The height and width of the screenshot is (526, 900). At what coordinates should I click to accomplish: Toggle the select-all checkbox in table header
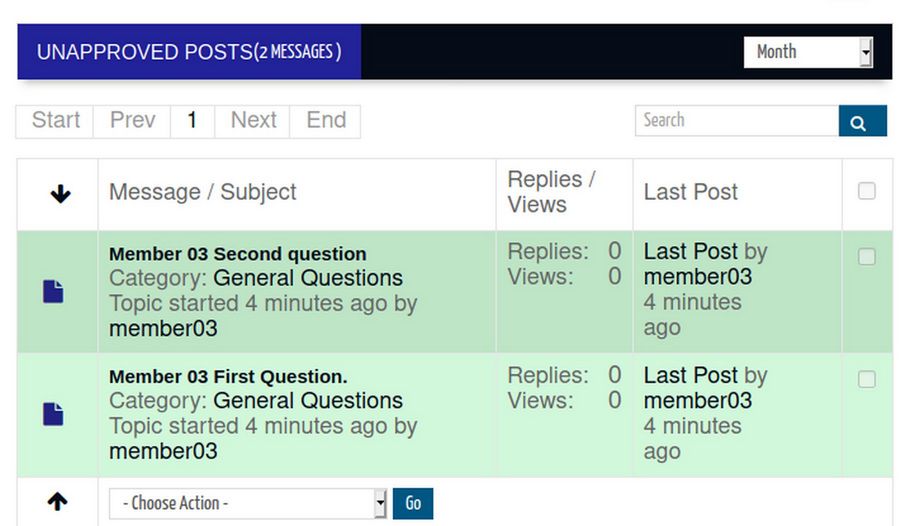(x=867, y=191)
